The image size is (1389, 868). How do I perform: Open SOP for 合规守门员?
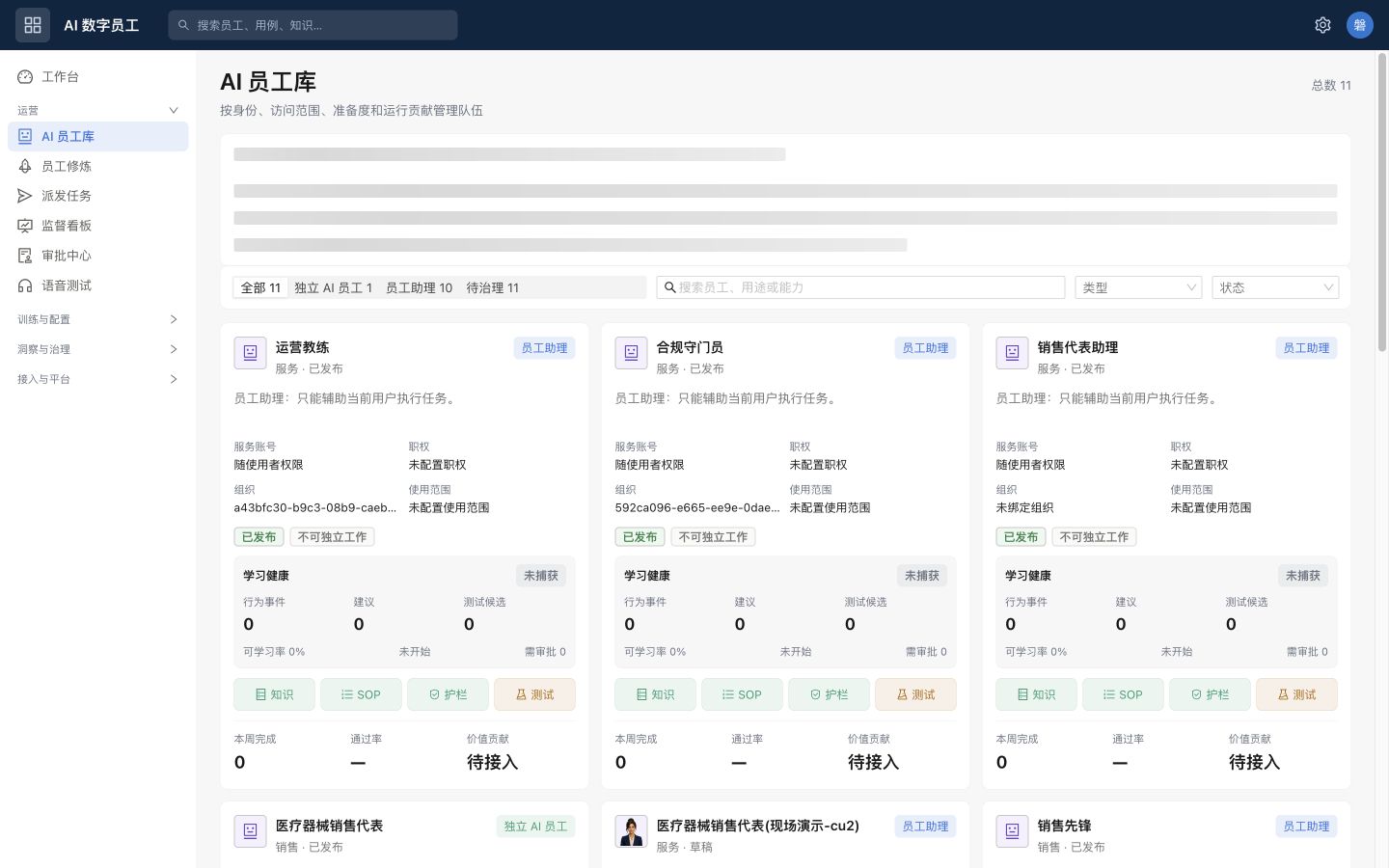click(x=742, y=694)
